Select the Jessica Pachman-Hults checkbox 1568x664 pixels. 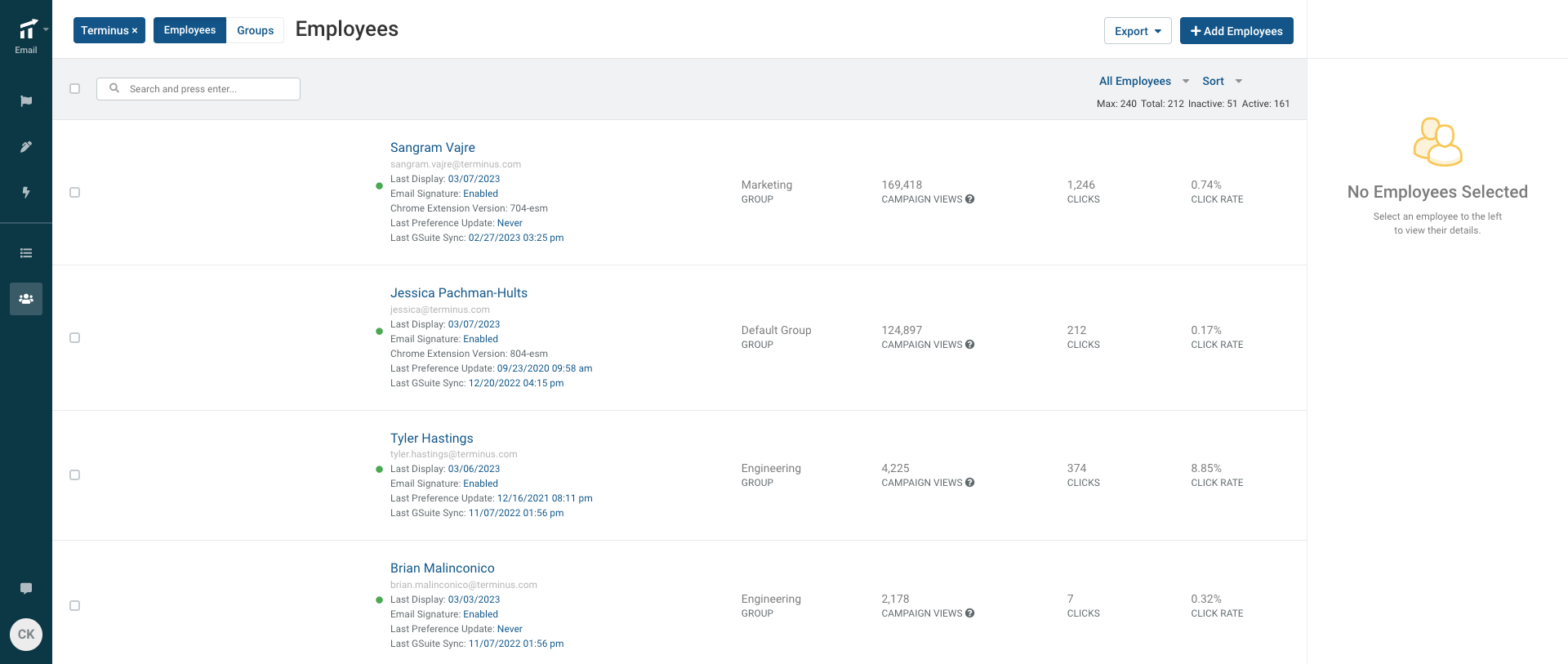tap(75, 338)
